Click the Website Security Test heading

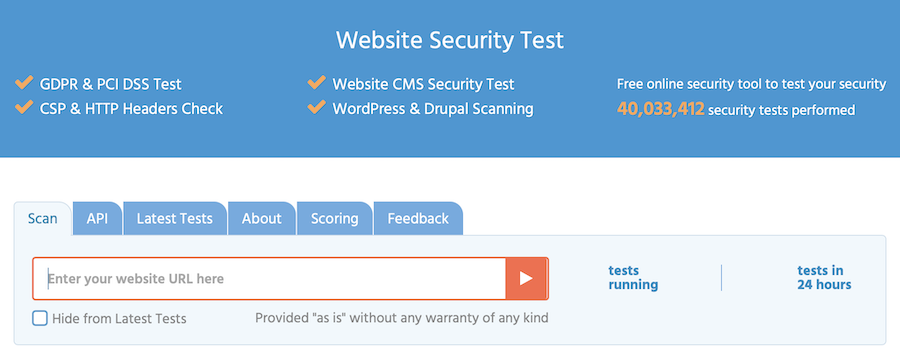pos(450,40)
